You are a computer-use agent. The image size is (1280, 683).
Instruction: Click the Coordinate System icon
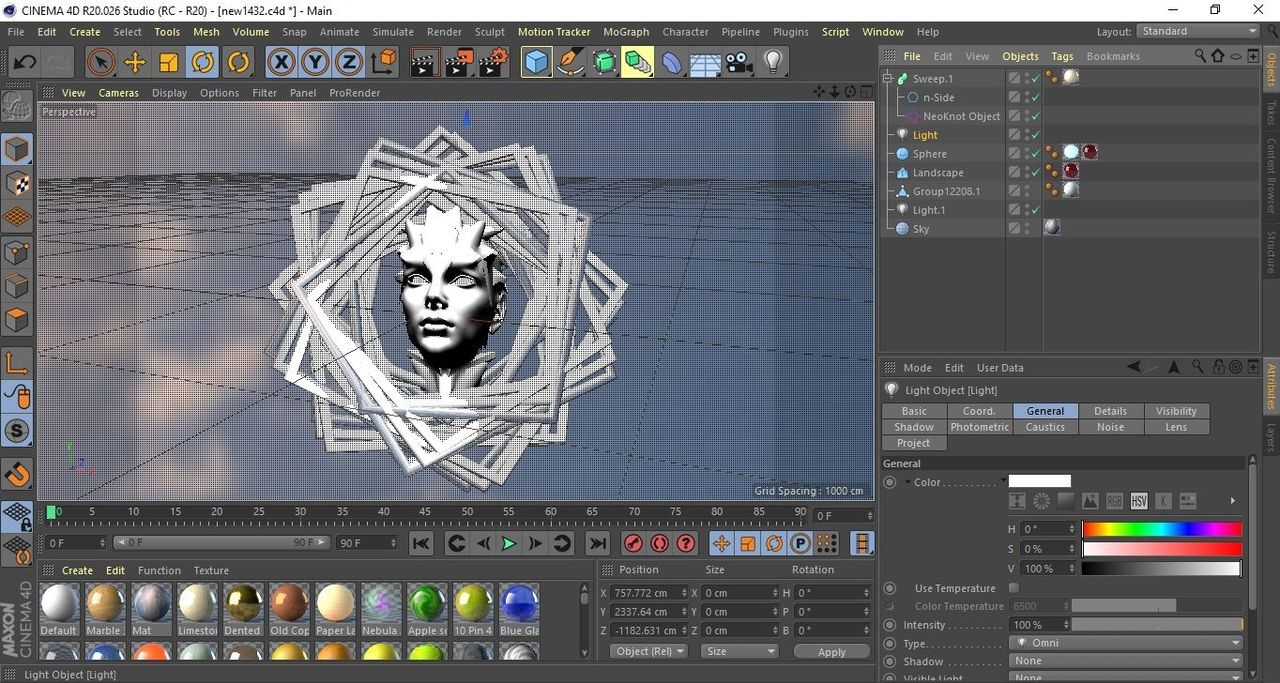[x=383, y=62]
